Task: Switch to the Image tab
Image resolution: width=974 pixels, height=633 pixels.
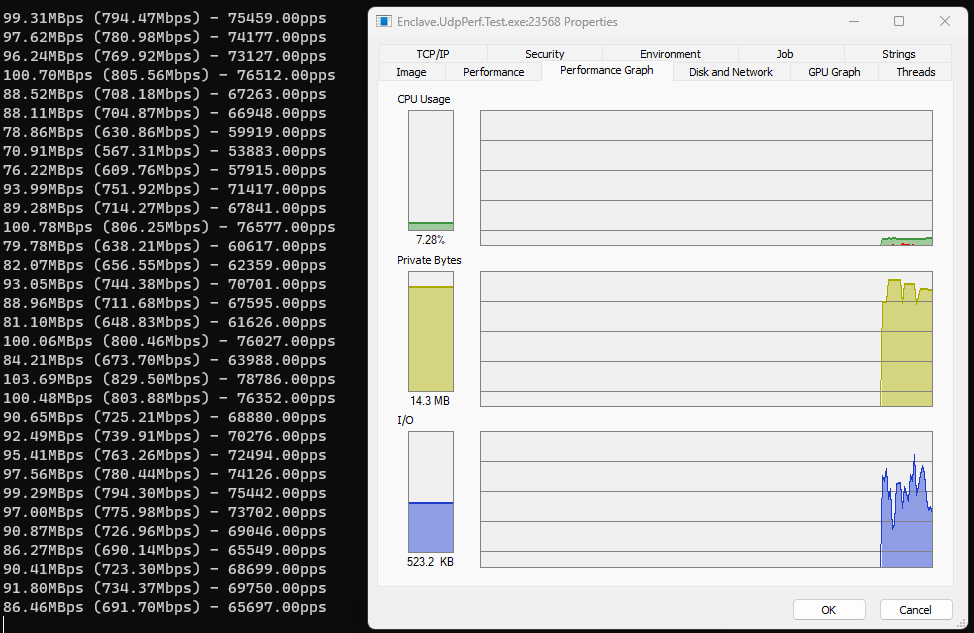Action: (411, 72)
